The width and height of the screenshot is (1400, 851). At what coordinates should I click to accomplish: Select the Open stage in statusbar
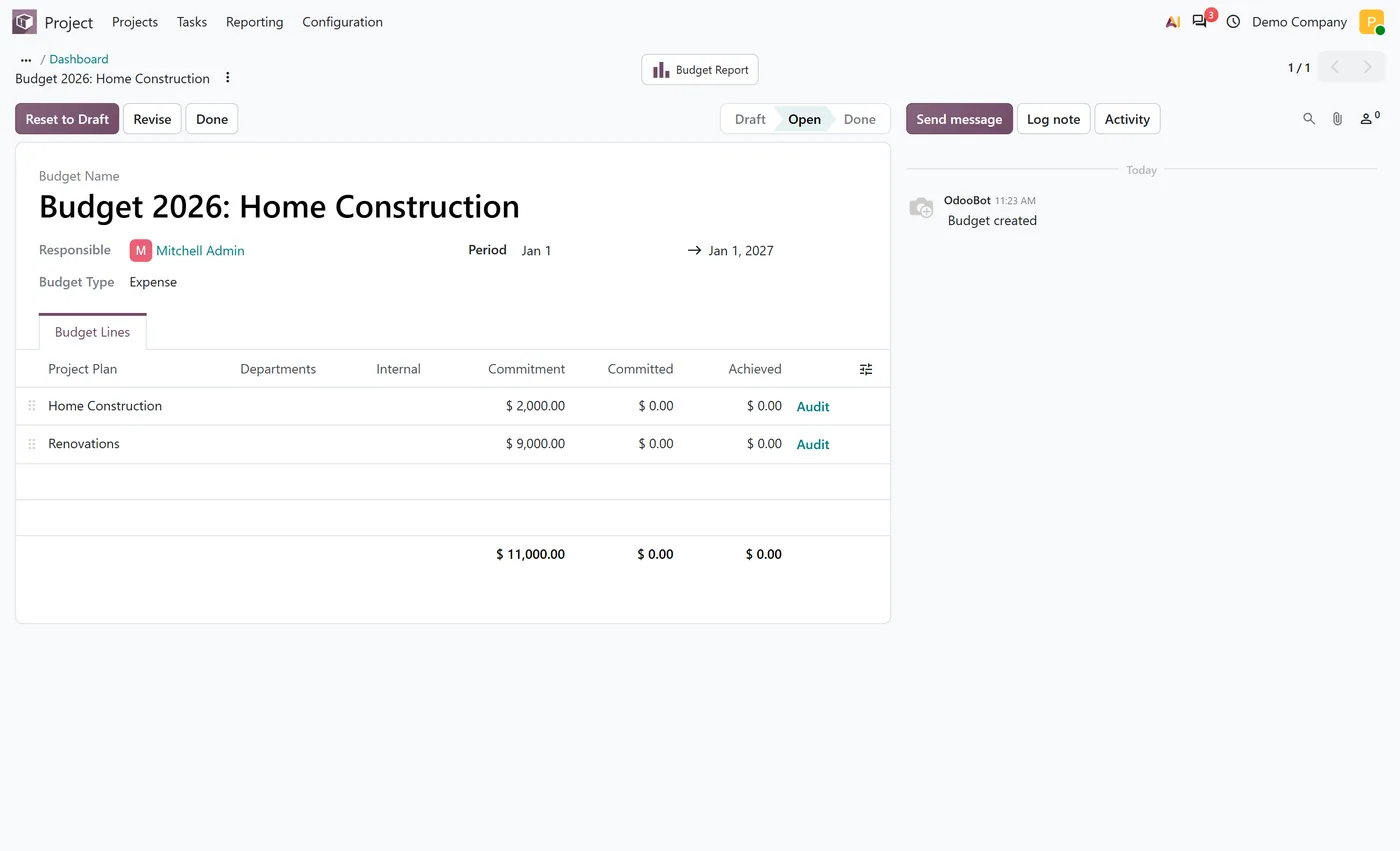pyautogui.click(x=804, y=119)
